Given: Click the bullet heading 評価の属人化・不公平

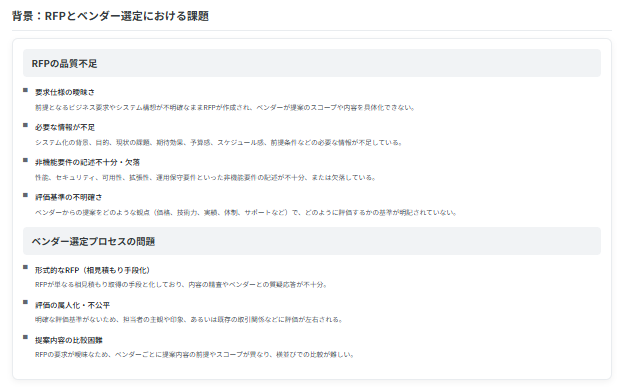Looking at the screenshot, I should [72, 305].
